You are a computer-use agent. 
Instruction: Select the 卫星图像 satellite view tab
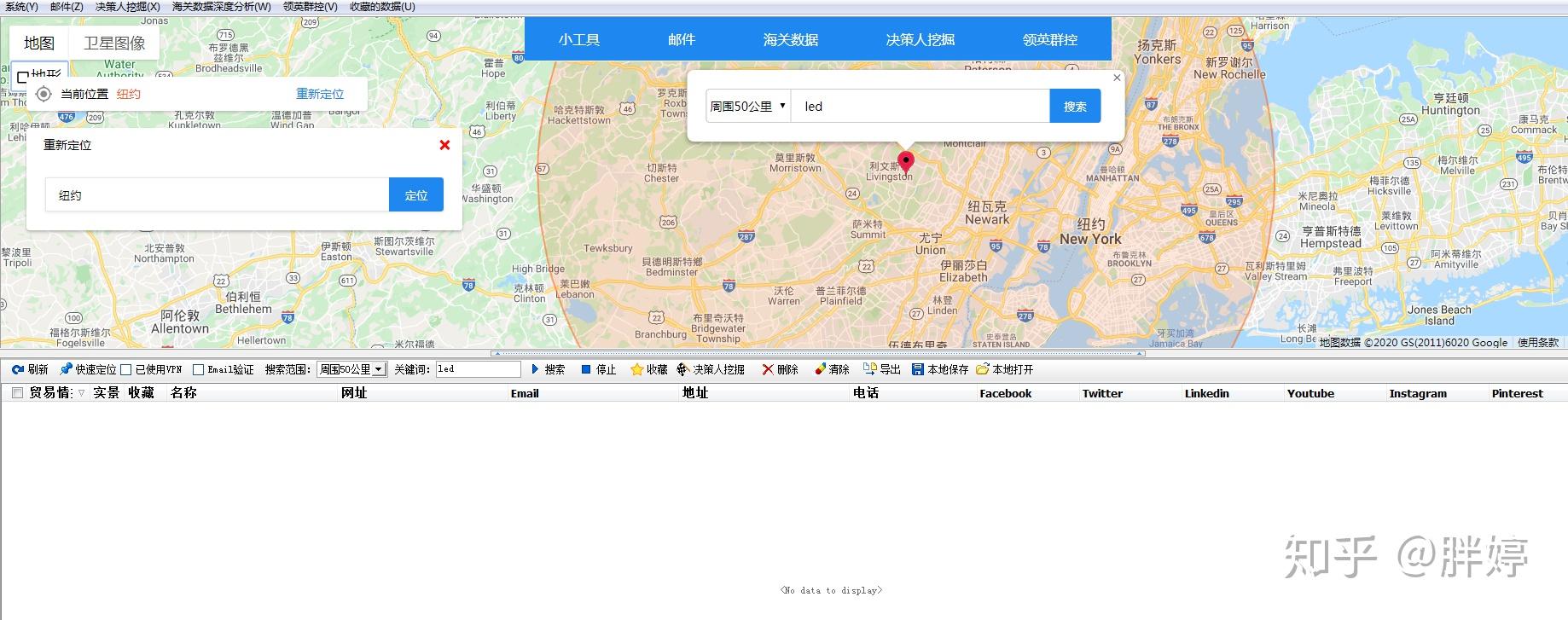click(114, 43)
